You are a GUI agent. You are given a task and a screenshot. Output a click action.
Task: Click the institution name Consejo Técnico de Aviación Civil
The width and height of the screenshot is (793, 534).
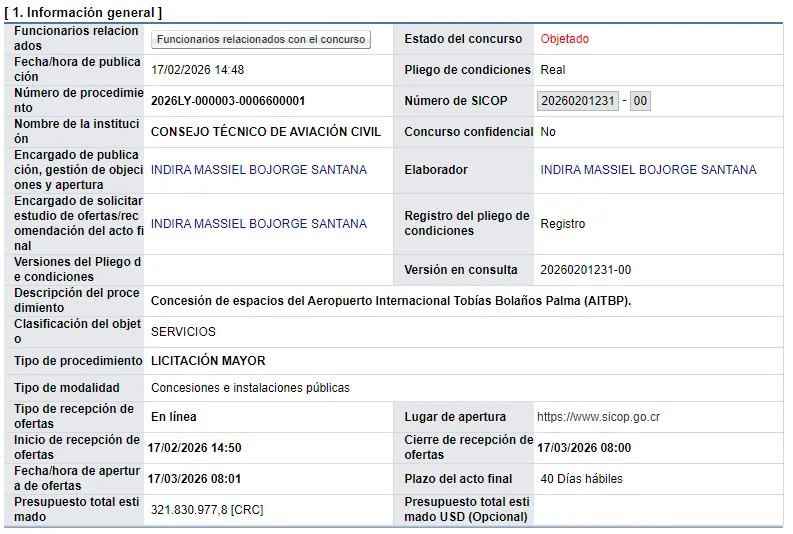[x=265, y=132]
